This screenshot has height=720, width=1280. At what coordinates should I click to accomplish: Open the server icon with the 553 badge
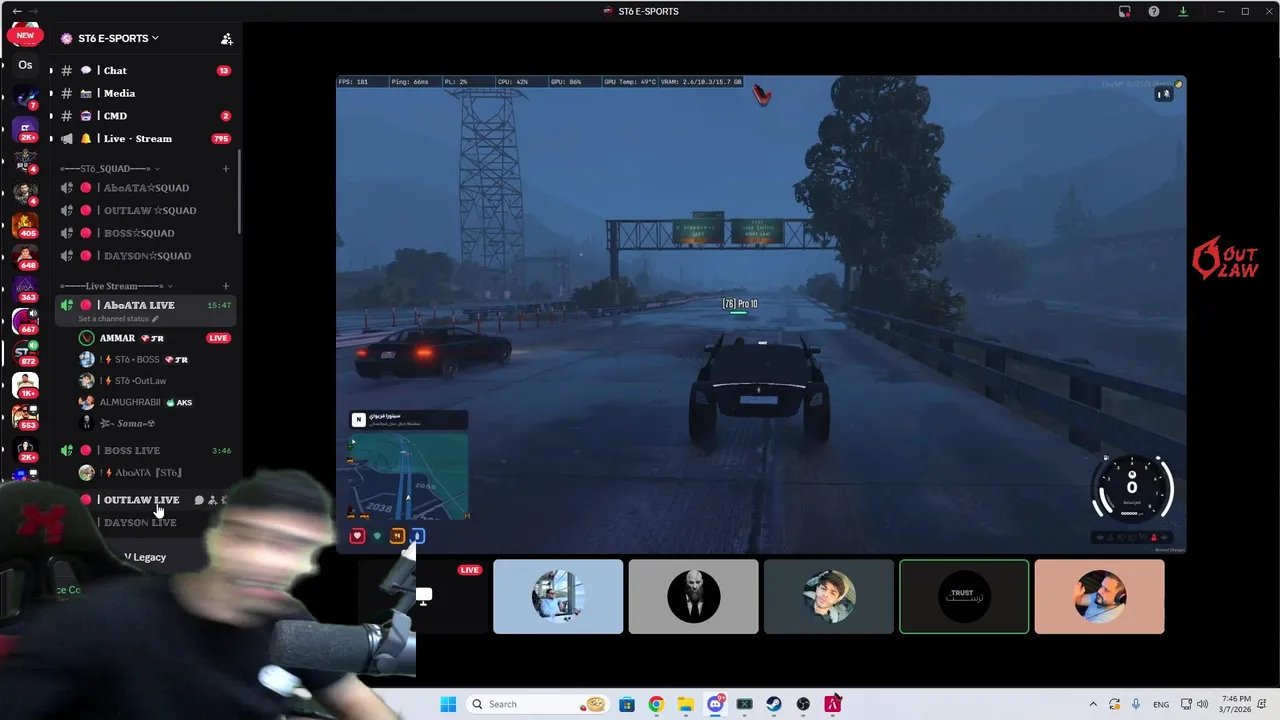coord(25,417)
